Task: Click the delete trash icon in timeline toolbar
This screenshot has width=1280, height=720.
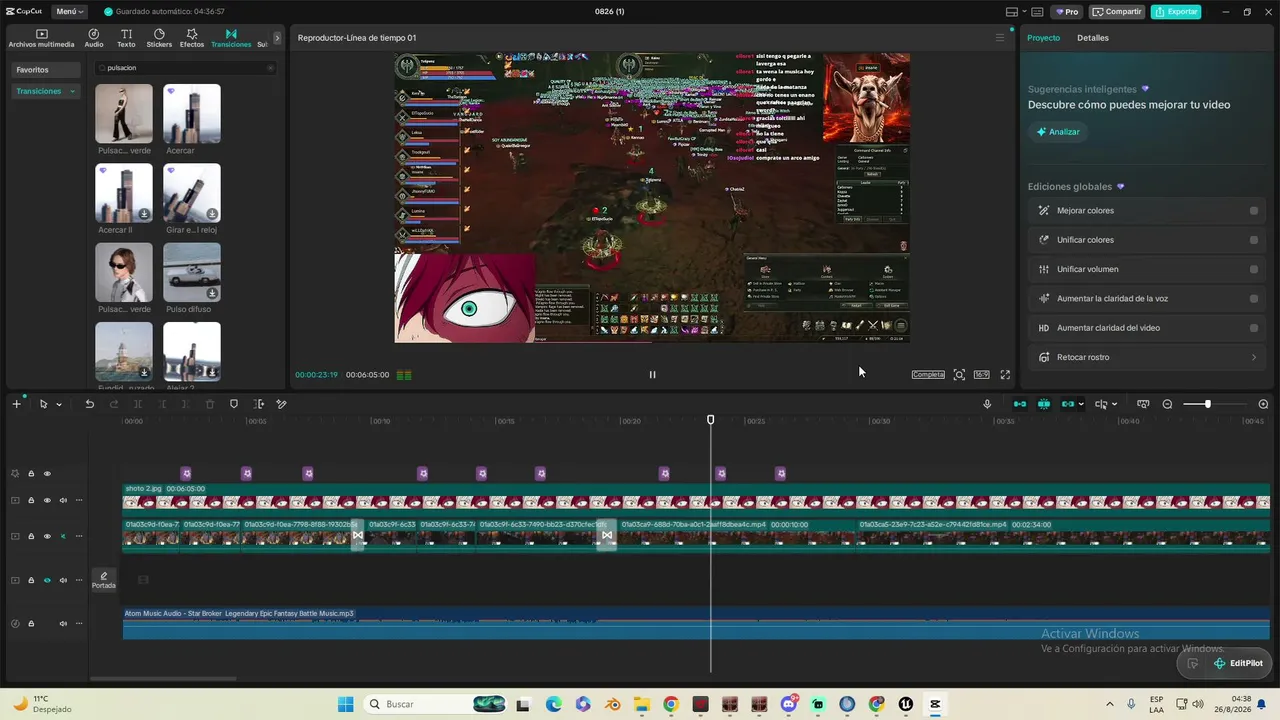Action: point(210,404)
